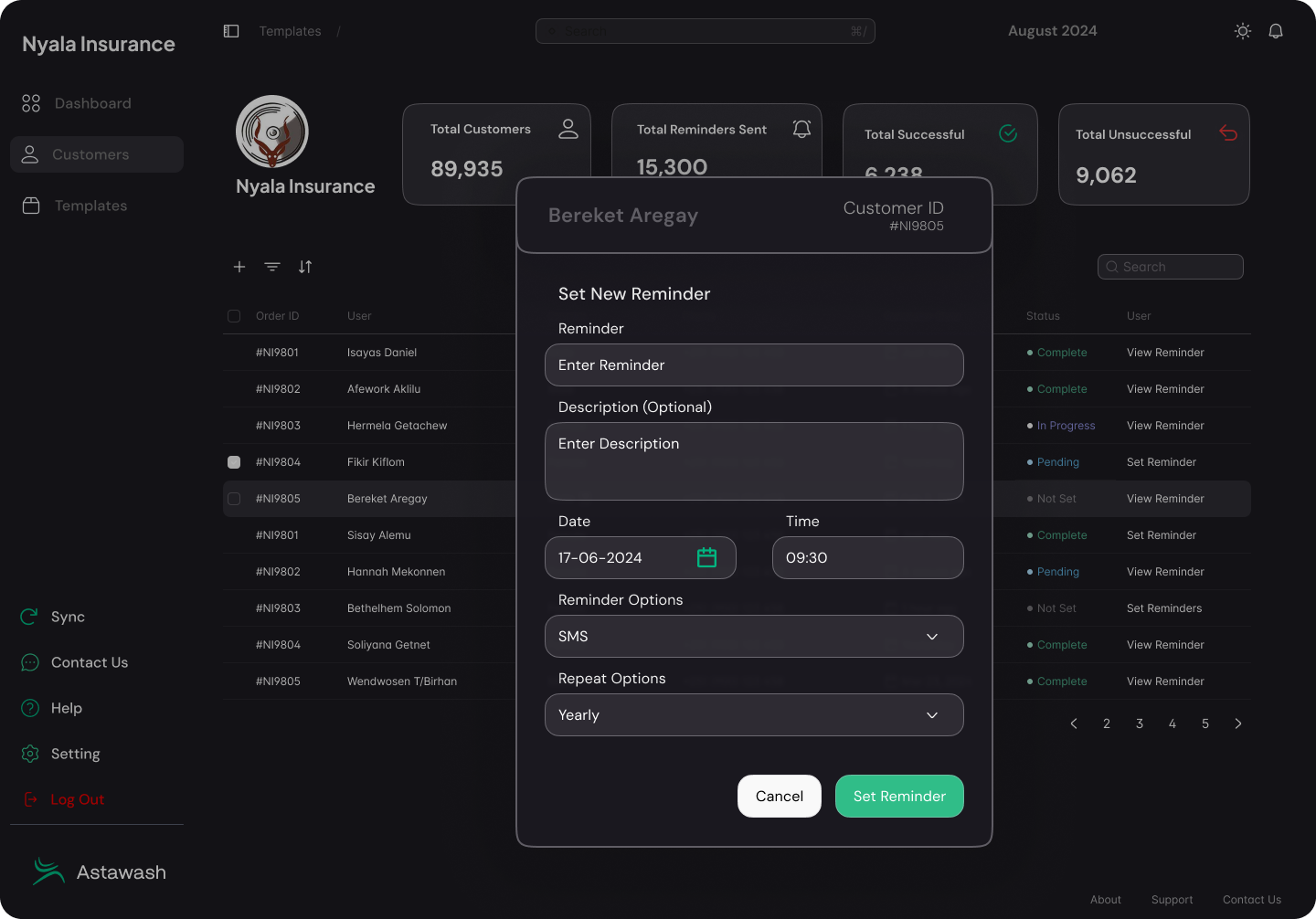Viewport: 1316px width, 919px height.
Task: Select Templates in the sidebar menu
Action: (x=90, y=206)
